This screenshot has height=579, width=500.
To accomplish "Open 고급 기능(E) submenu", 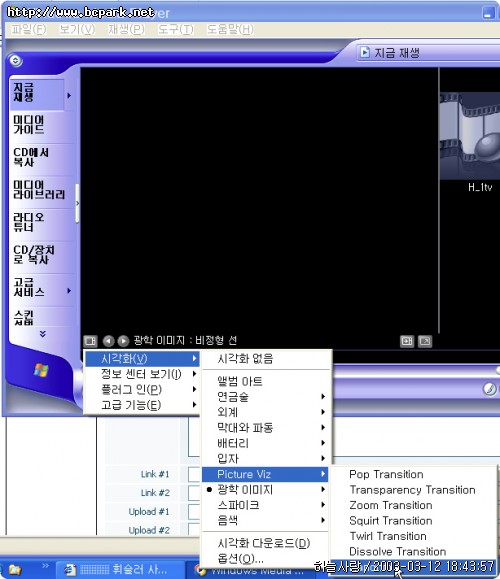I will pyautogui.click(x=143, y=405).
